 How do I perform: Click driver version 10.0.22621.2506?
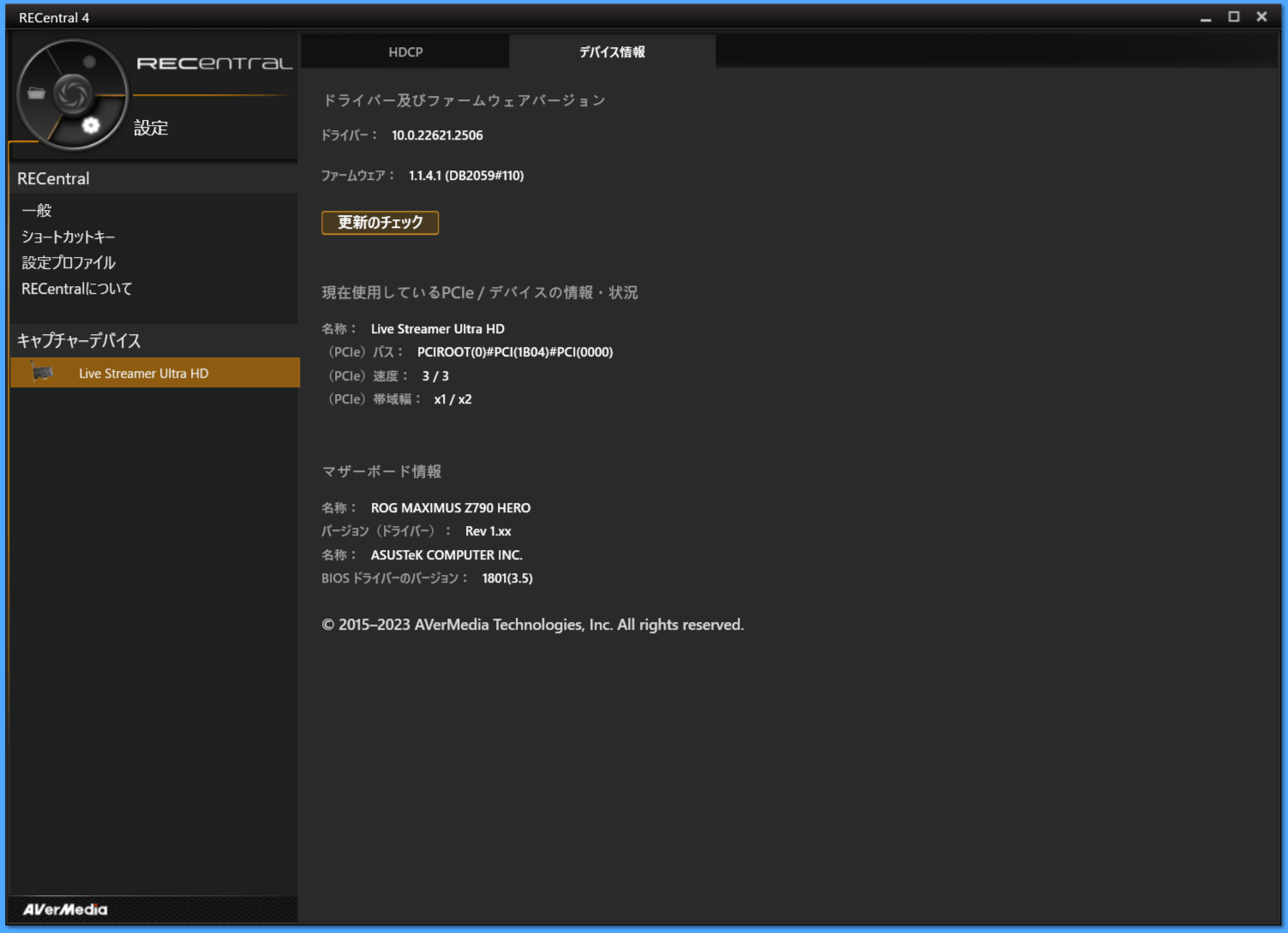(437, 135)
